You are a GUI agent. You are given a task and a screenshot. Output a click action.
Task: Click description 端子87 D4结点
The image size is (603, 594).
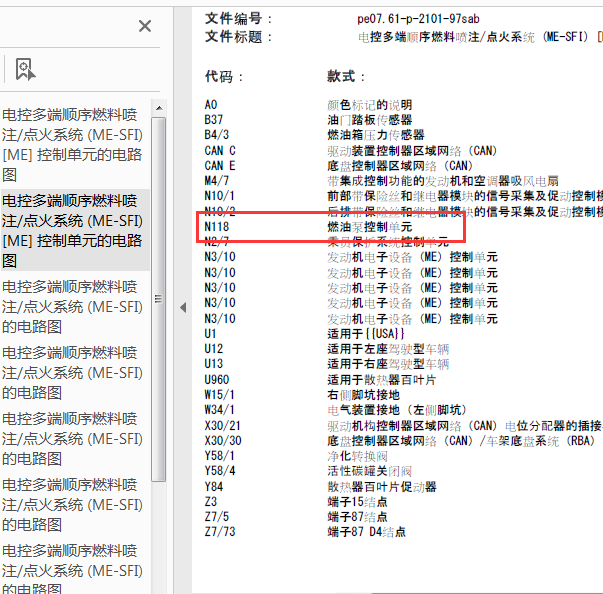366,532
